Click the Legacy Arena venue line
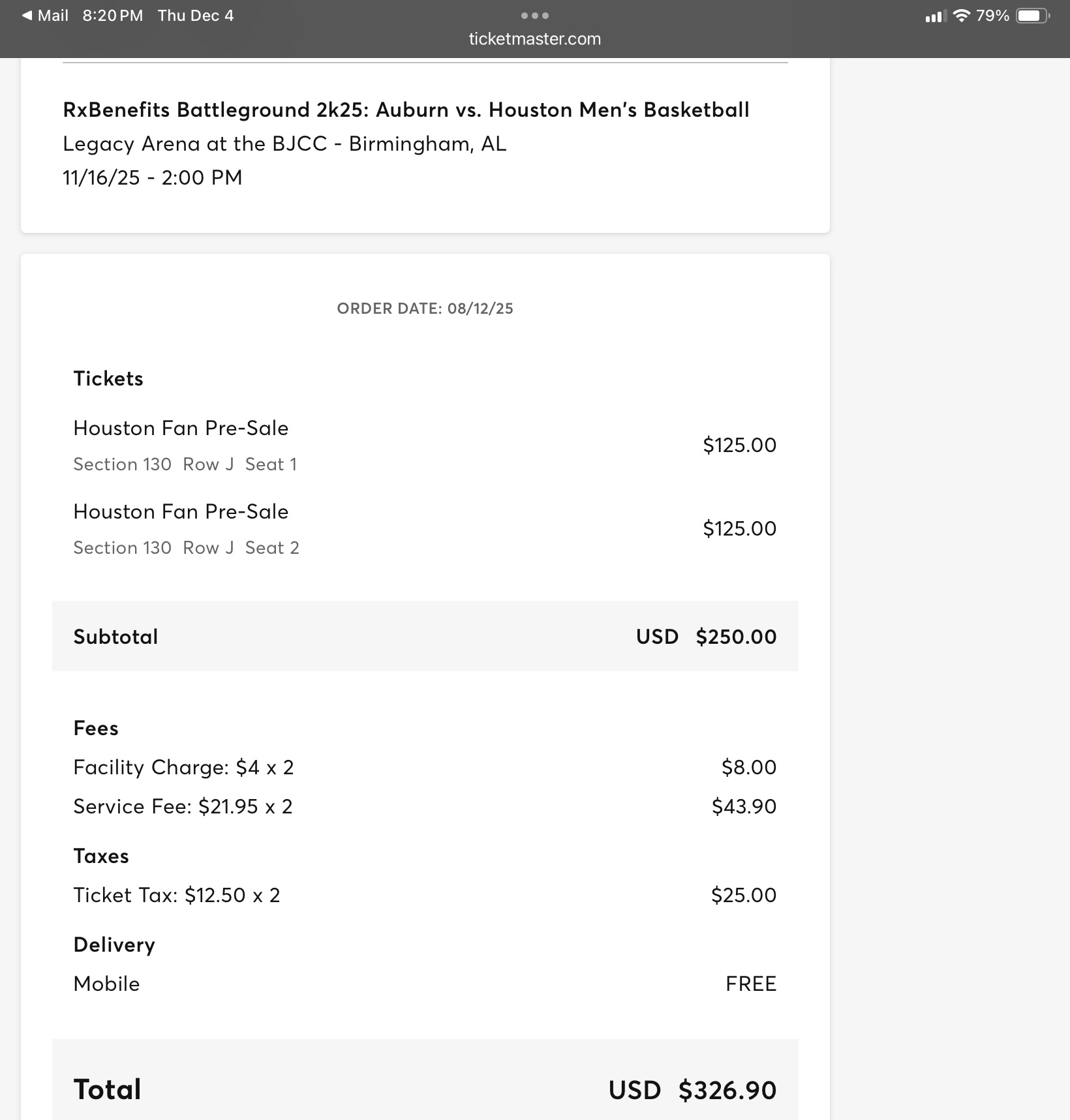Screen dimensions: 1070x1120 (284, 144)
